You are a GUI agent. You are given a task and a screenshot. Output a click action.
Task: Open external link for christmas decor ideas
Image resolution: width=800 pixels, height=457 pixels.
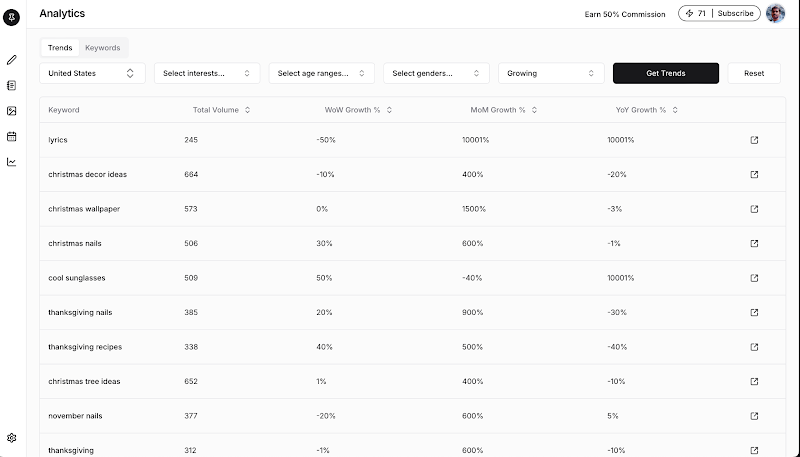click(x=754, y=174)
